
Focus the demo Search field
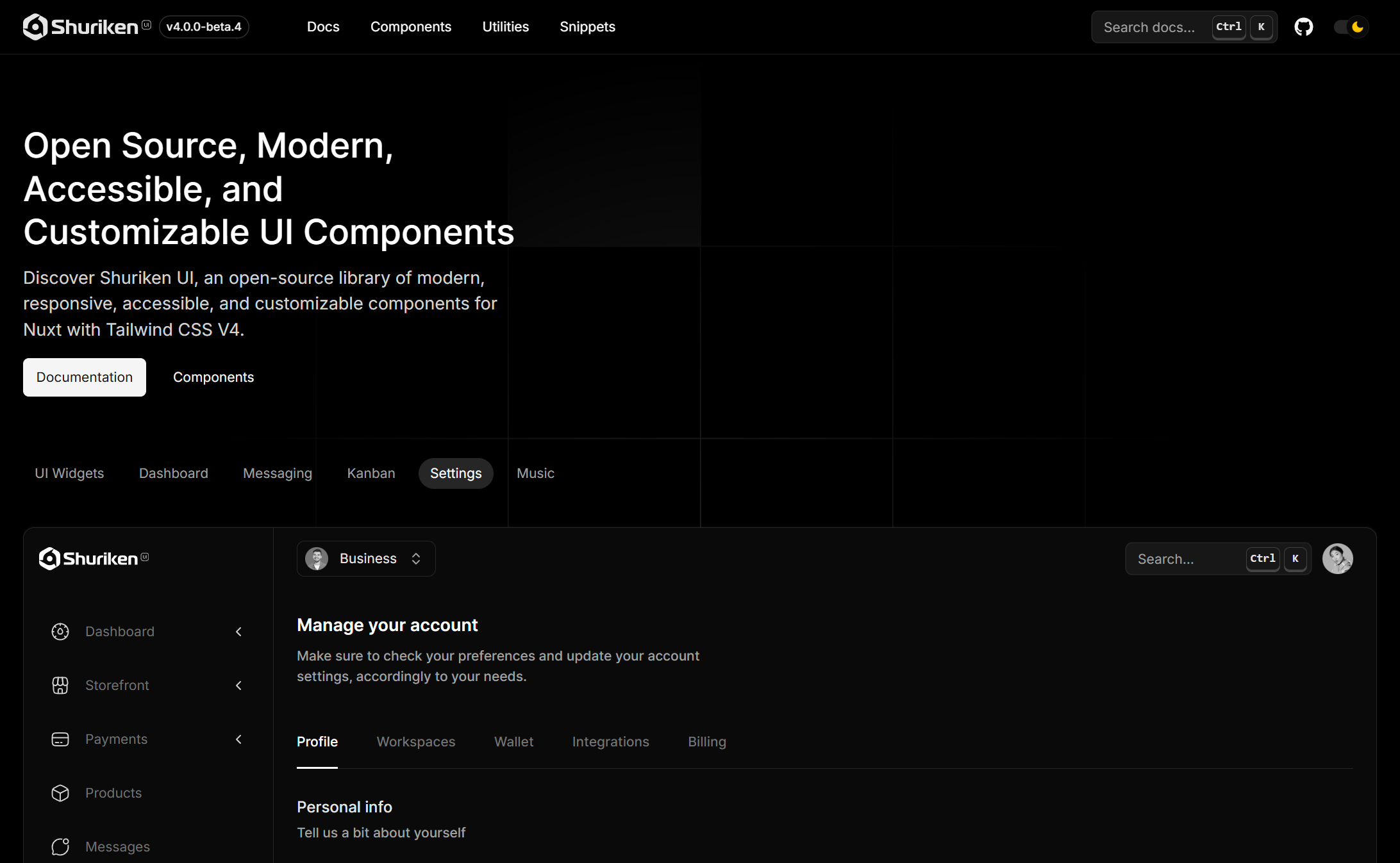pos(1218,559)
